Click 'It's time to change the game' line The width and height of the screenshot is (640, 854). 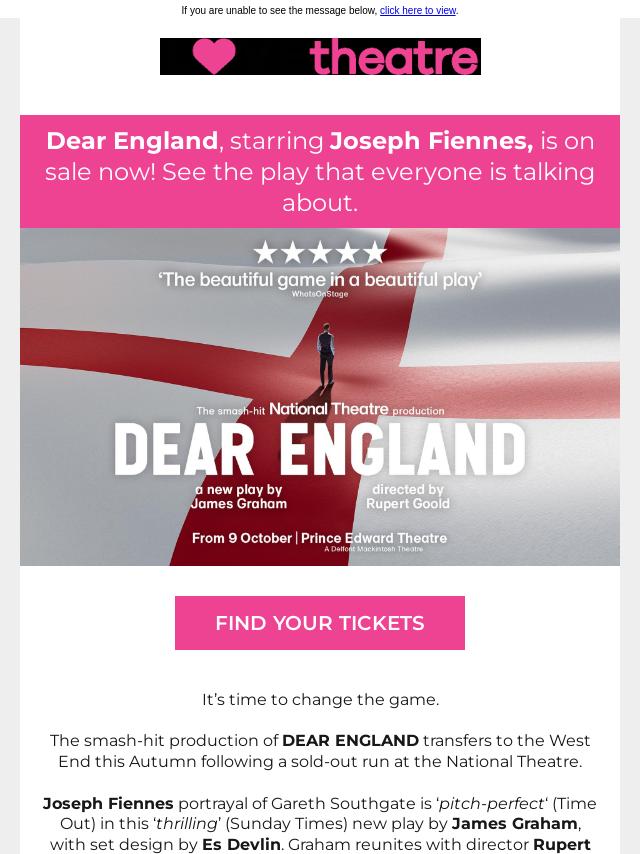click(x=320, y=699)
